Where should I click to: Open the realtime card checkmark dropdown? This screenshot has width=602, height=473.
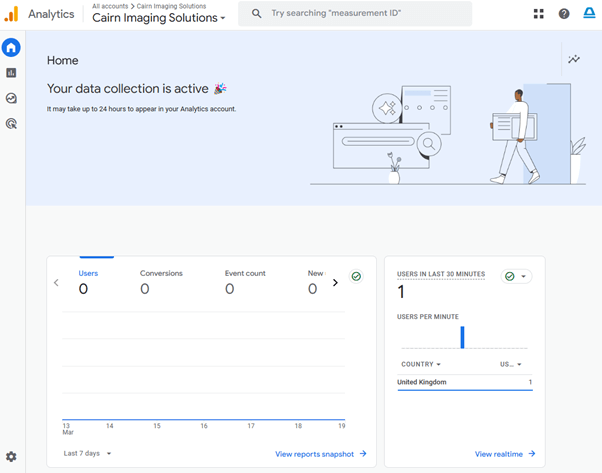pos(516,276)
